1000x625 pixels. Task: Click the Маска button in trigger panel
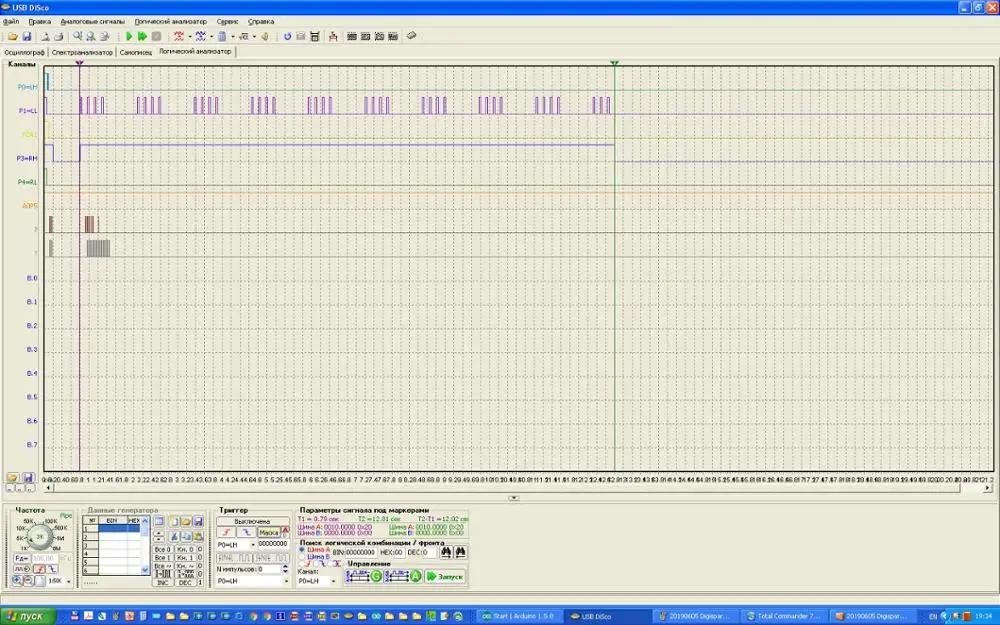click(267, 532)
